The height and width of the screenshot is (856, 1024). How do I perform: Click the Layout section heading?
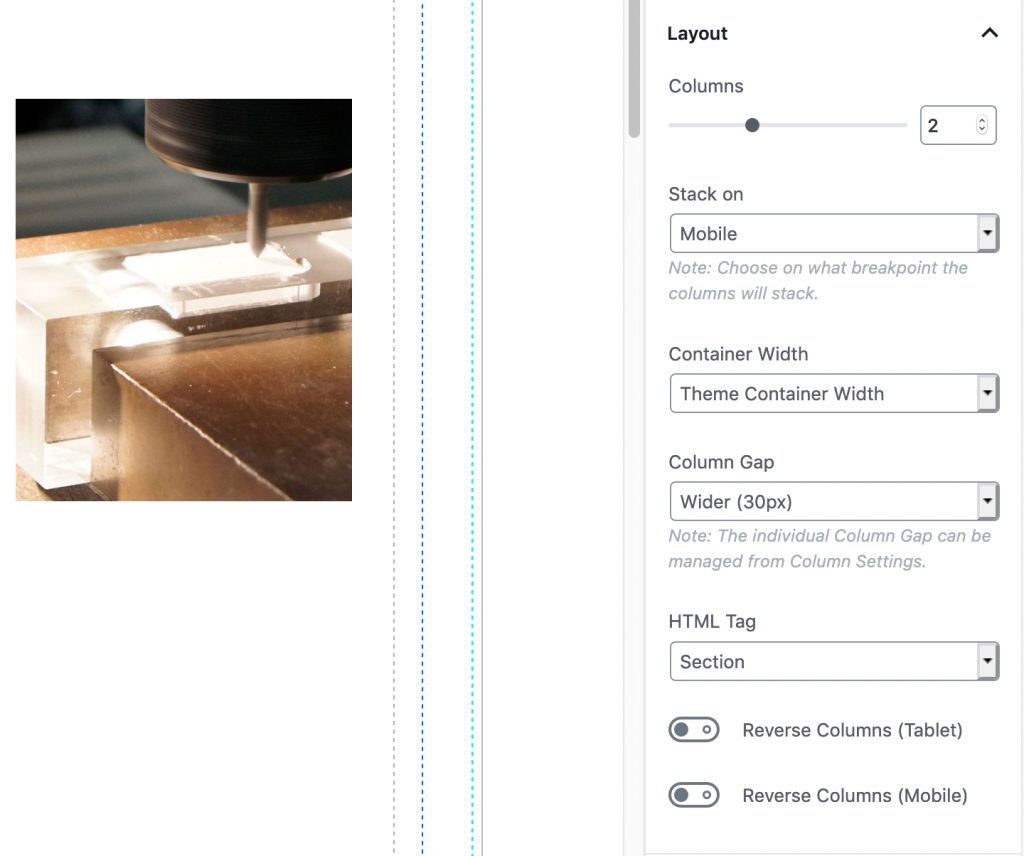(697, 33)
